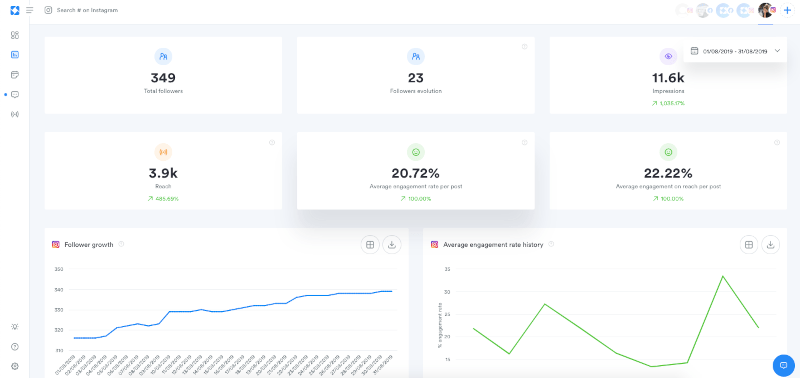Toggle the hamburger menu beside the logo
The image size is (802, 378).
[30, 10]
